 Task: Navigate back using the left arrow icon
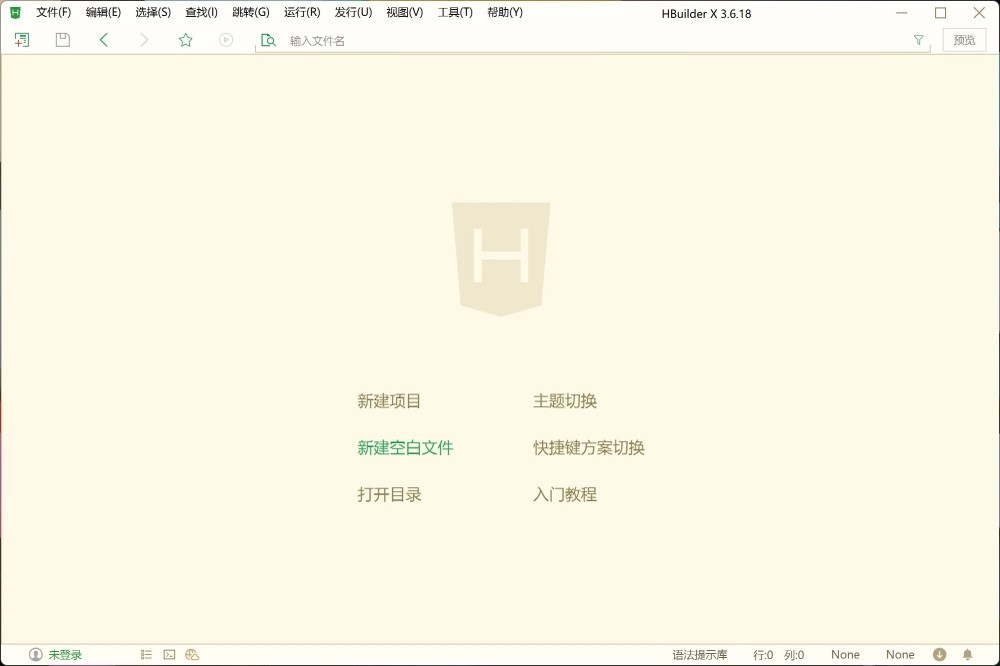pyautogui.click(x=104, y=39)
